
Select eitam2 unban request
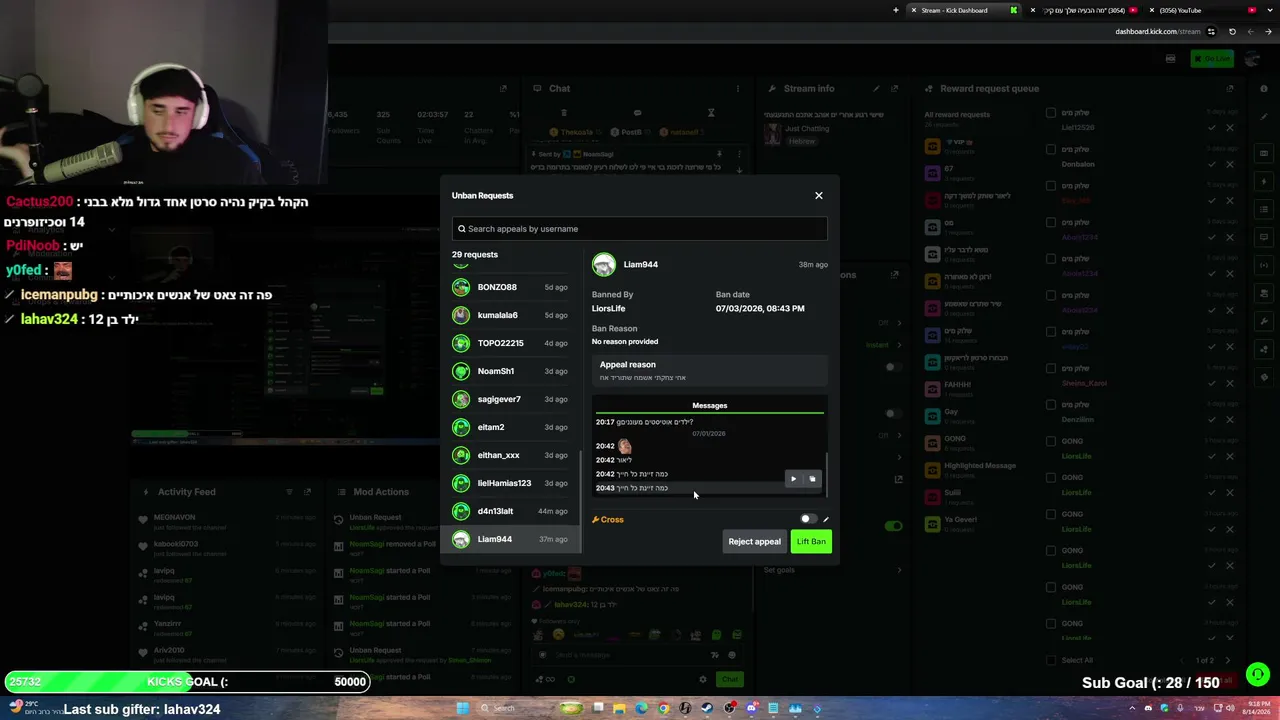pos(511,427)
